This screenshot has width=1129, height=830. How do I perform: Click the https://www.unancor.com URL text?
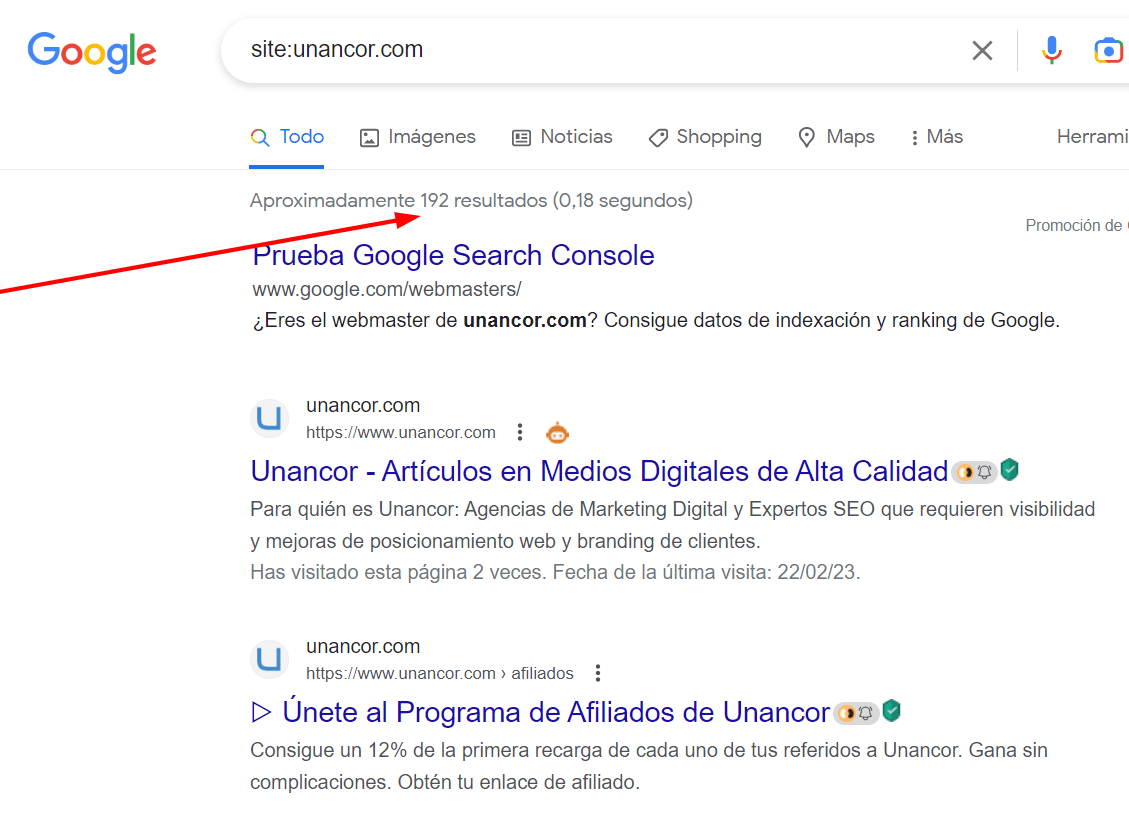pos(400,433)
